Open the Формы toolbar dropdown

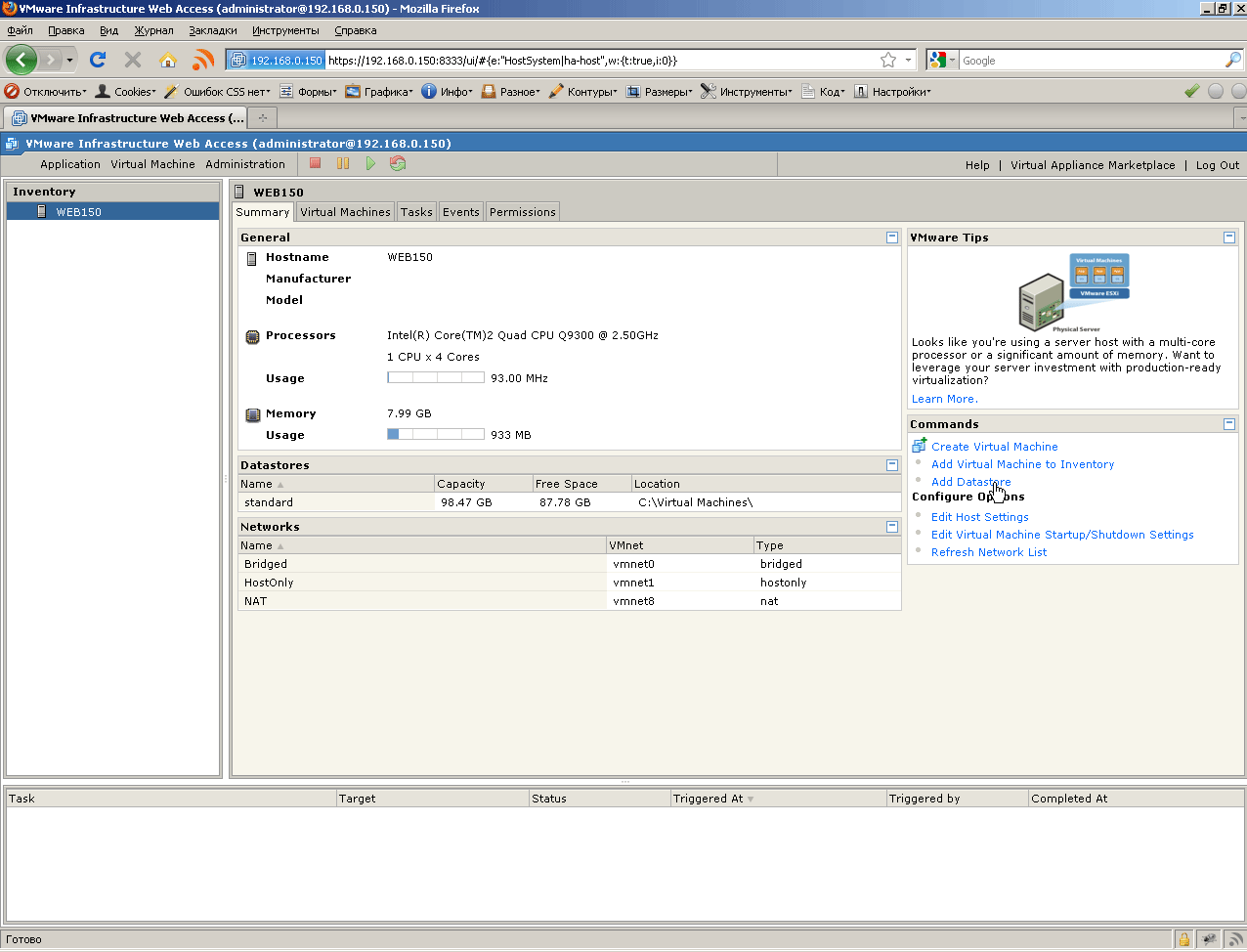tap(308, 92)
